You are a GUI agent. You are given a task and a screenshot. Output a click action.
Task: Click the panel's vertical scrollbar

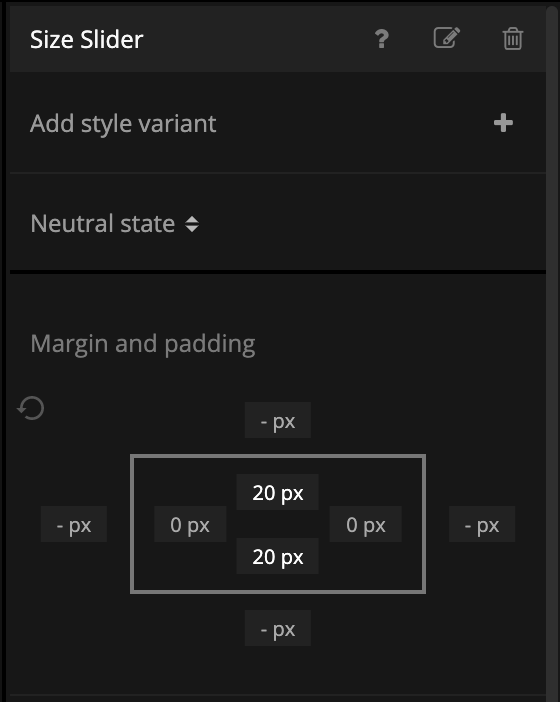click(552, 351)
